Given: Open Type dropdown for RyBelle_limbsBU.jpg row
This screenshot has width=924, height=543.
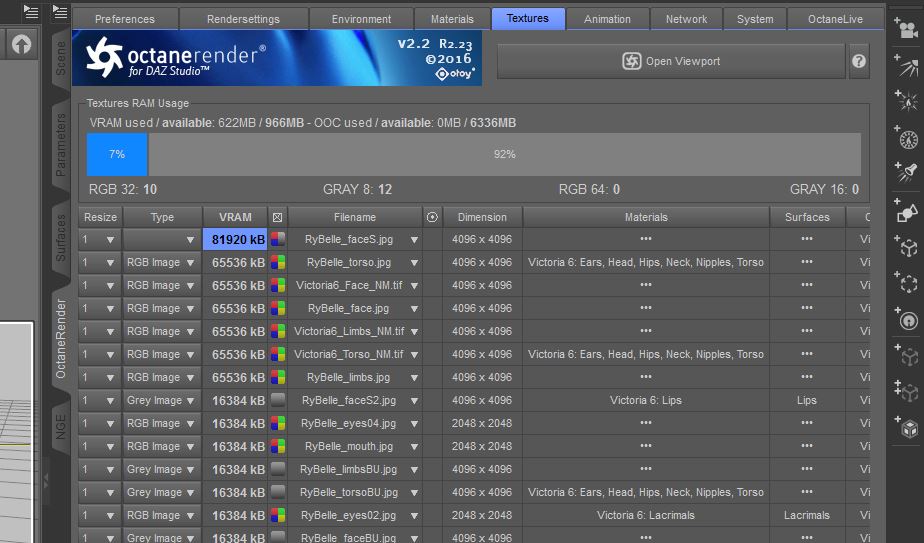Looking at the screenshot, I should coord(162,469).
